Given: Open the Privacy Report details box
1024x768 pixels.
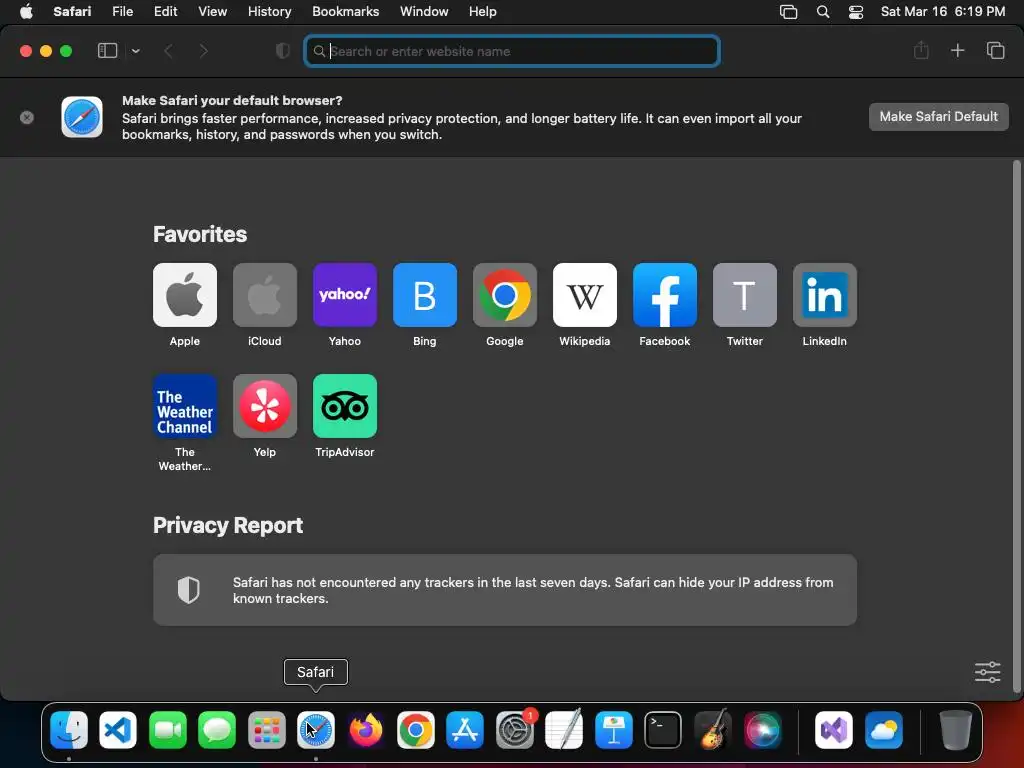Looking at the screenshot, I should point(505,590).
